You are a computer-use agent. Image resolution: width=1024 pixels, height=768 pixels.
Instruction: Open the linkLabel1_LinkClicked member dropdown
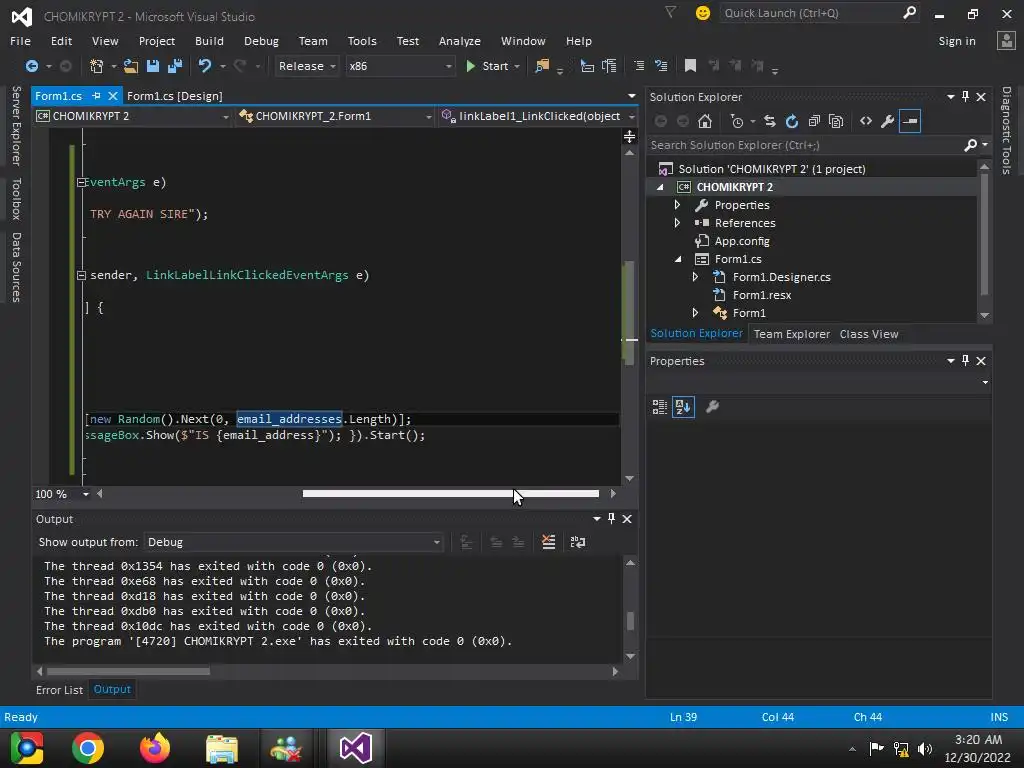point(538,116)
